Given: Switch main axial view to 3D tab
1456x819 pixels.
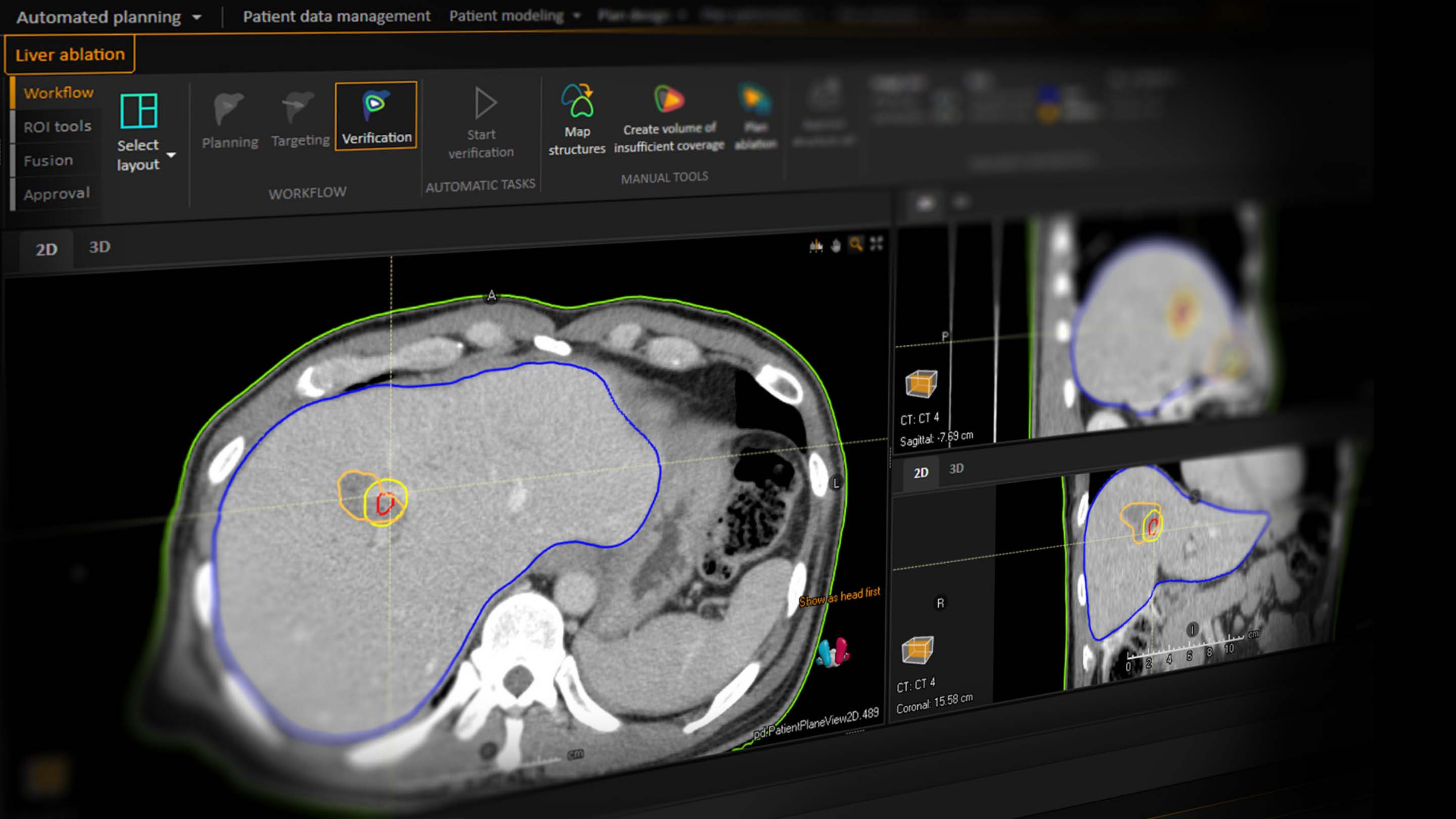Looking at the screenshot, I should (100, 247).
